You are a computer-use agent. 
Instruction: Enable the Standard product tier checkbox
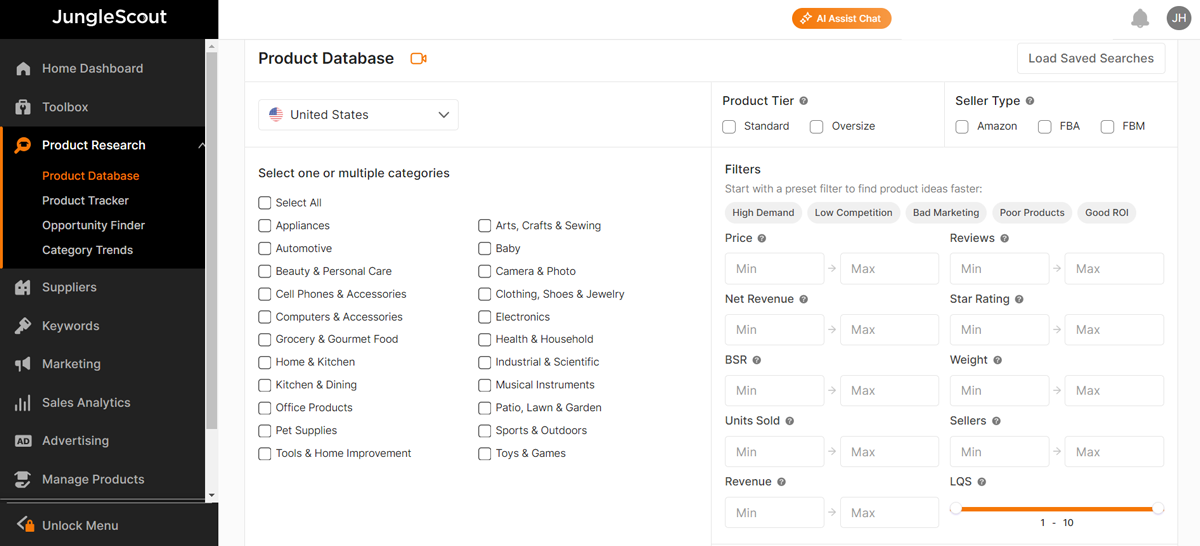pos(729,127)
